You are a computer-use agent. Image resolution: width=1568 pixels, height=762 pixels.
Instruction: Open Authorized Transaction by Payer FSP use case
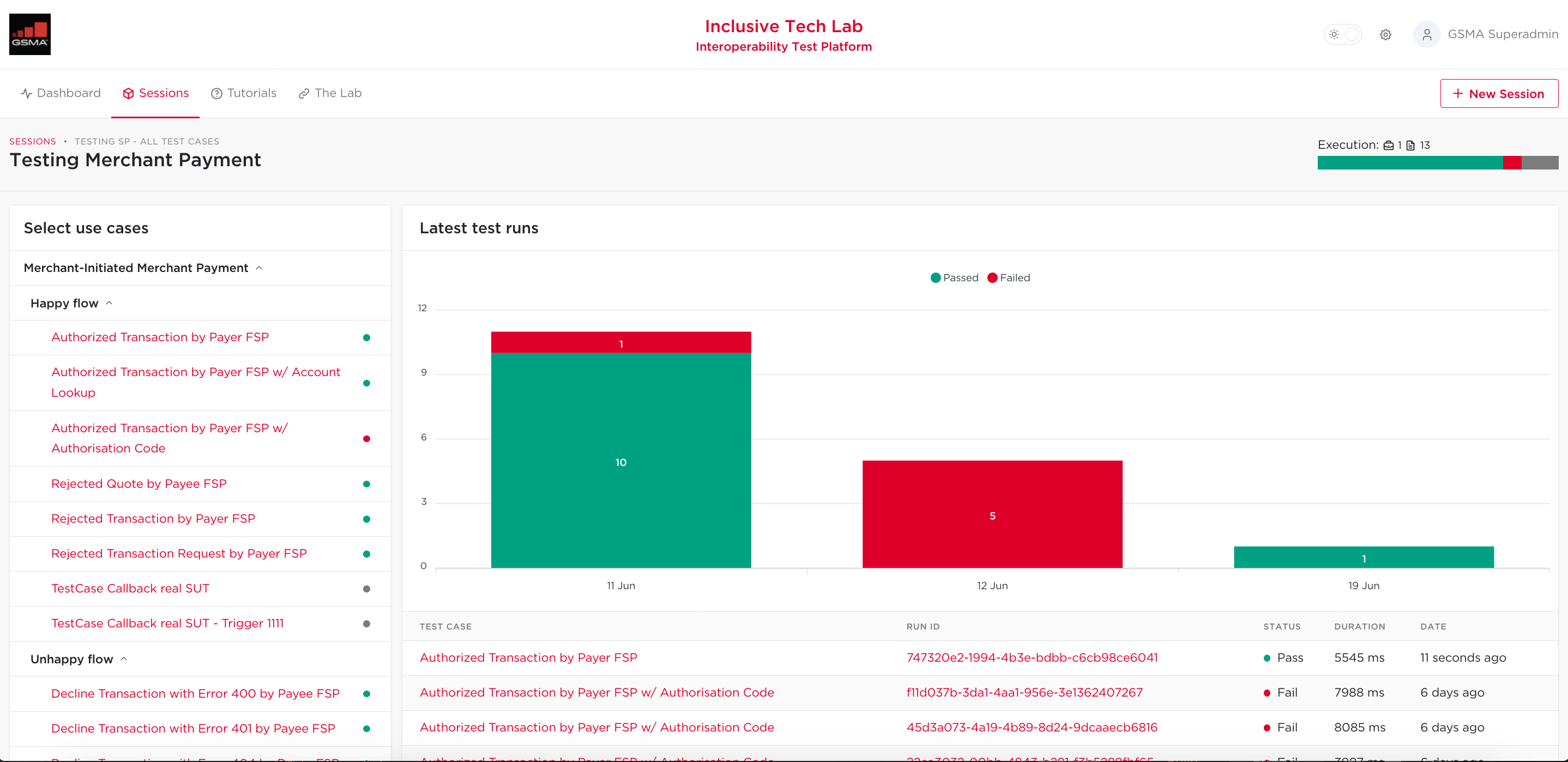tap(160, 337)
